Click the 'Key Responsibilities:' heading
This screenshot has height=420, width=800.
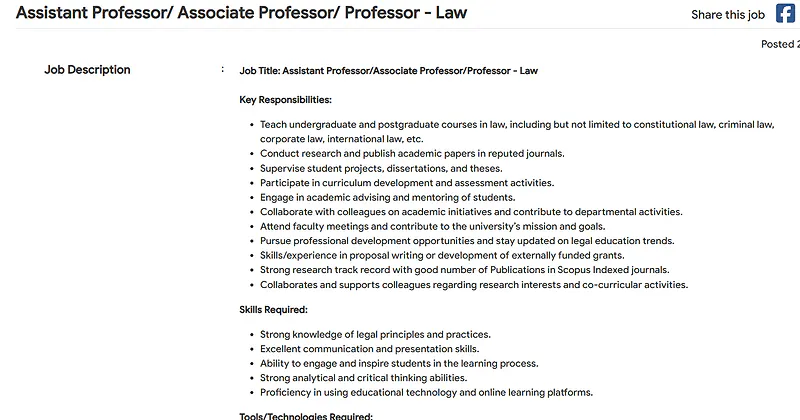click(285, 100)
